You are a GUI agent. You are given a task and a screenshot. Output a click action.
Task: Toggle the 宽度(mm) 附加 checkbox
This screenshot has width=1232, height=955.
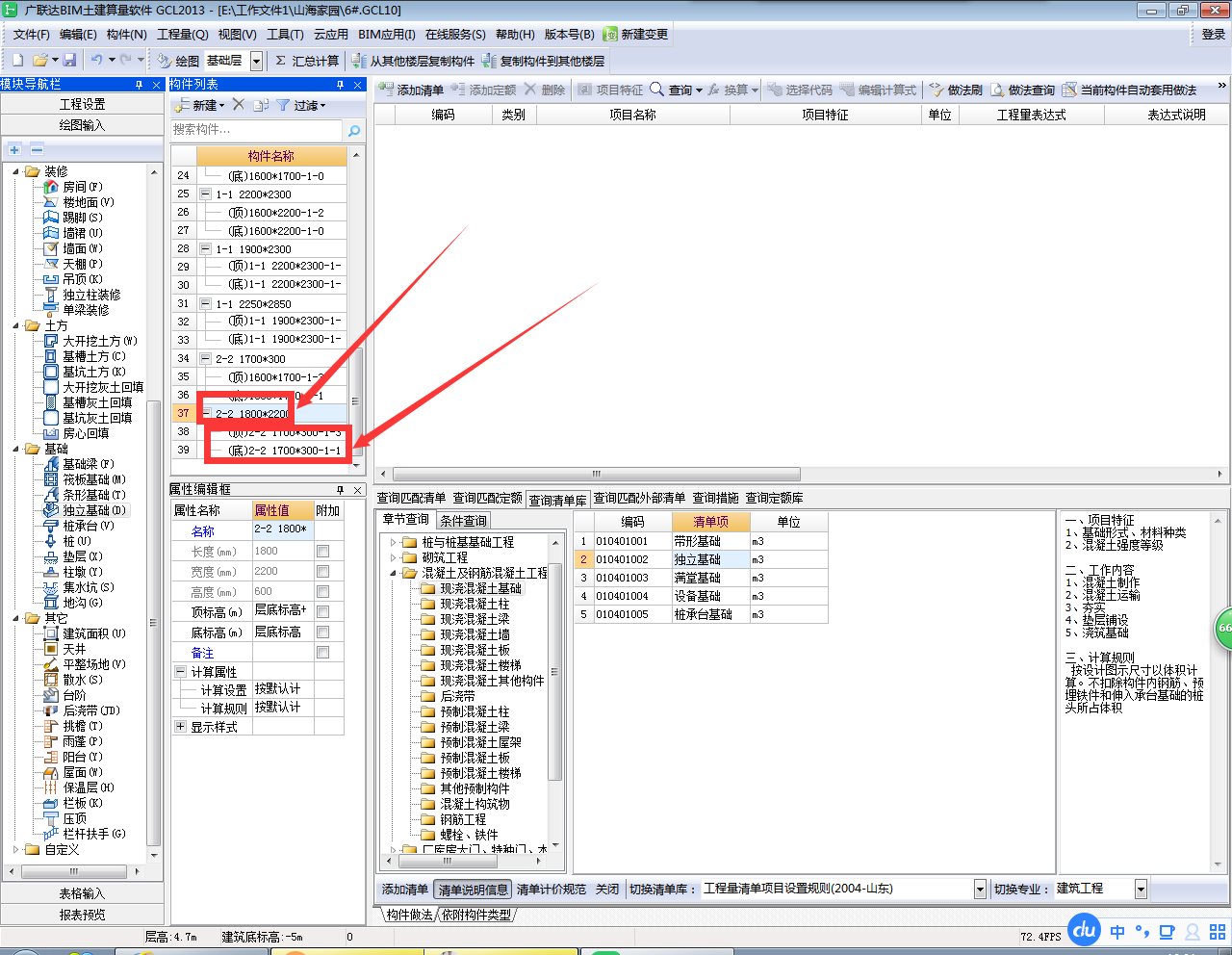tap(322, 572)
